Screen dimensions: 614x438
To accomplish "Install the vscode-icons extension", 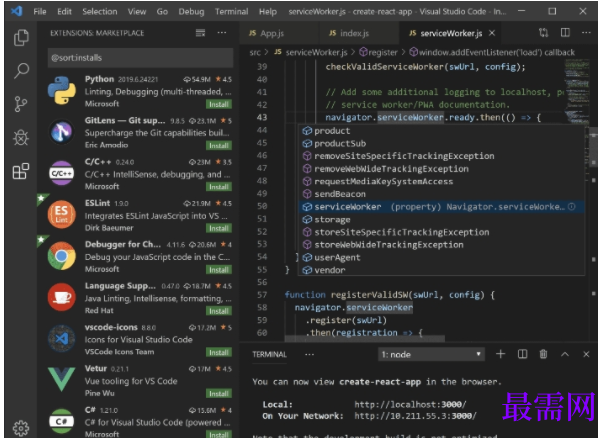I will pos(219,352).
